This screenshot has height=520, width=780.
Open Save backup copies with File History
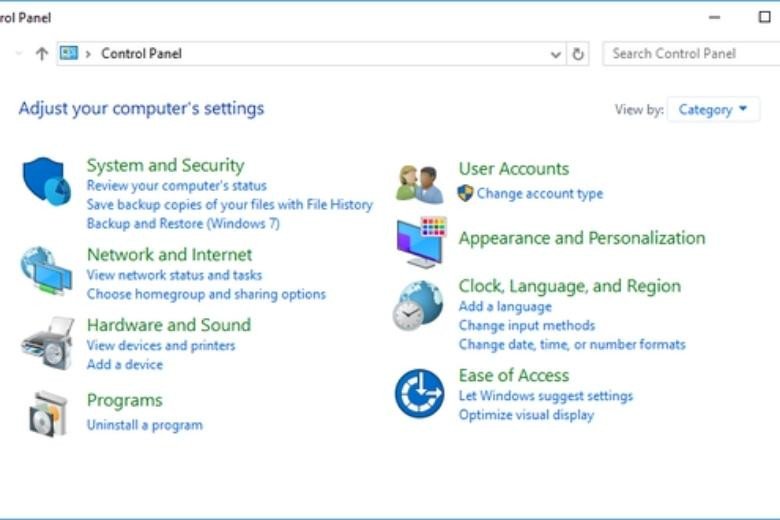coord(229,205)
